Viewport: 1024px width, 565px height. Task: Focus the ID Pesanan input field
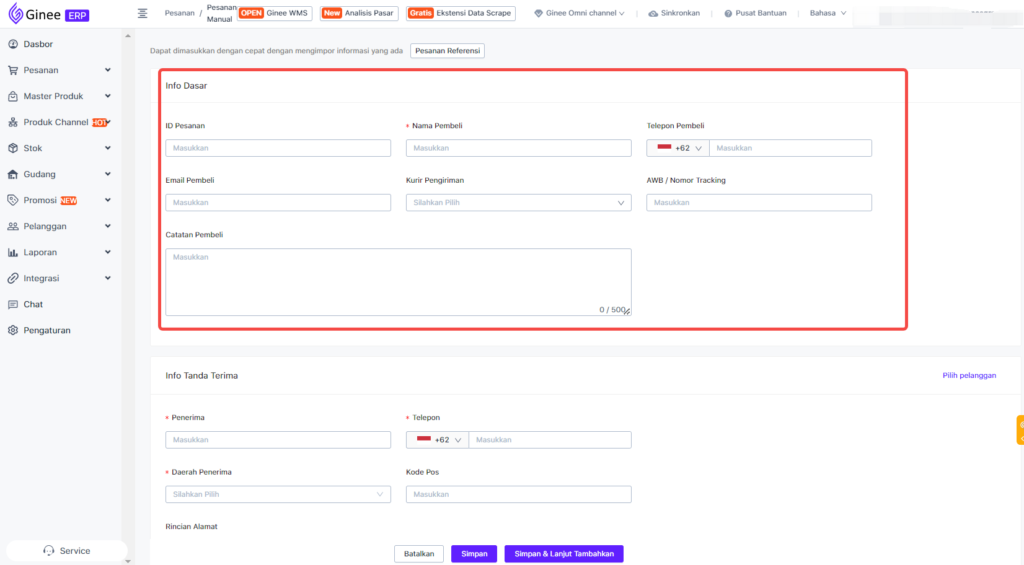pyautogui.click(x=278, y=148)
